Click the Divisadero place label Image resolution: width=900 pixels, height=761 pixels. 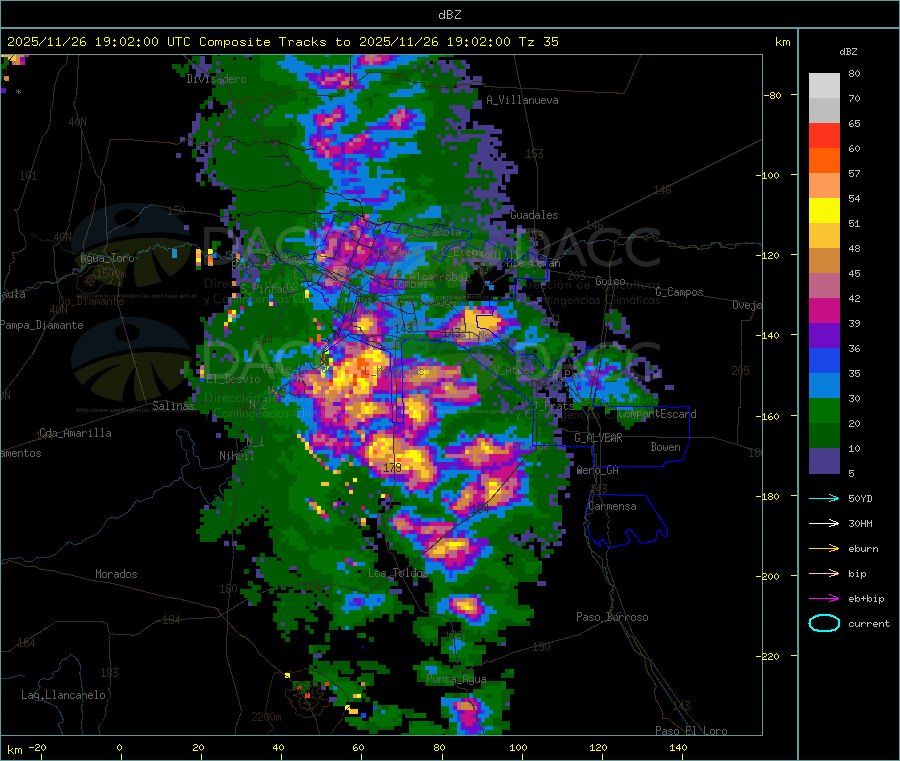(x=216, y=79)
